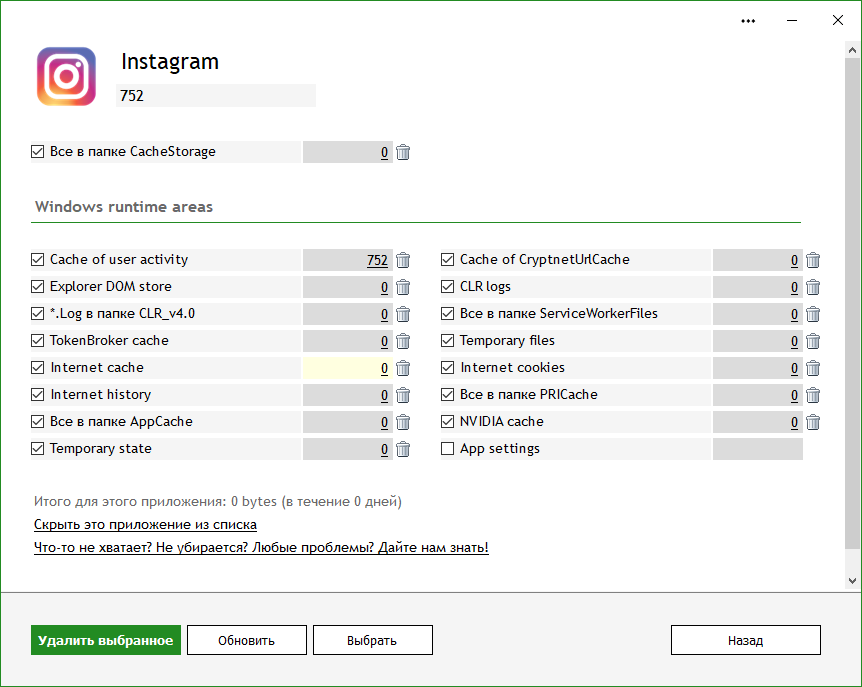
Task: Click the scrollbar down arrow
Action: 852,580
